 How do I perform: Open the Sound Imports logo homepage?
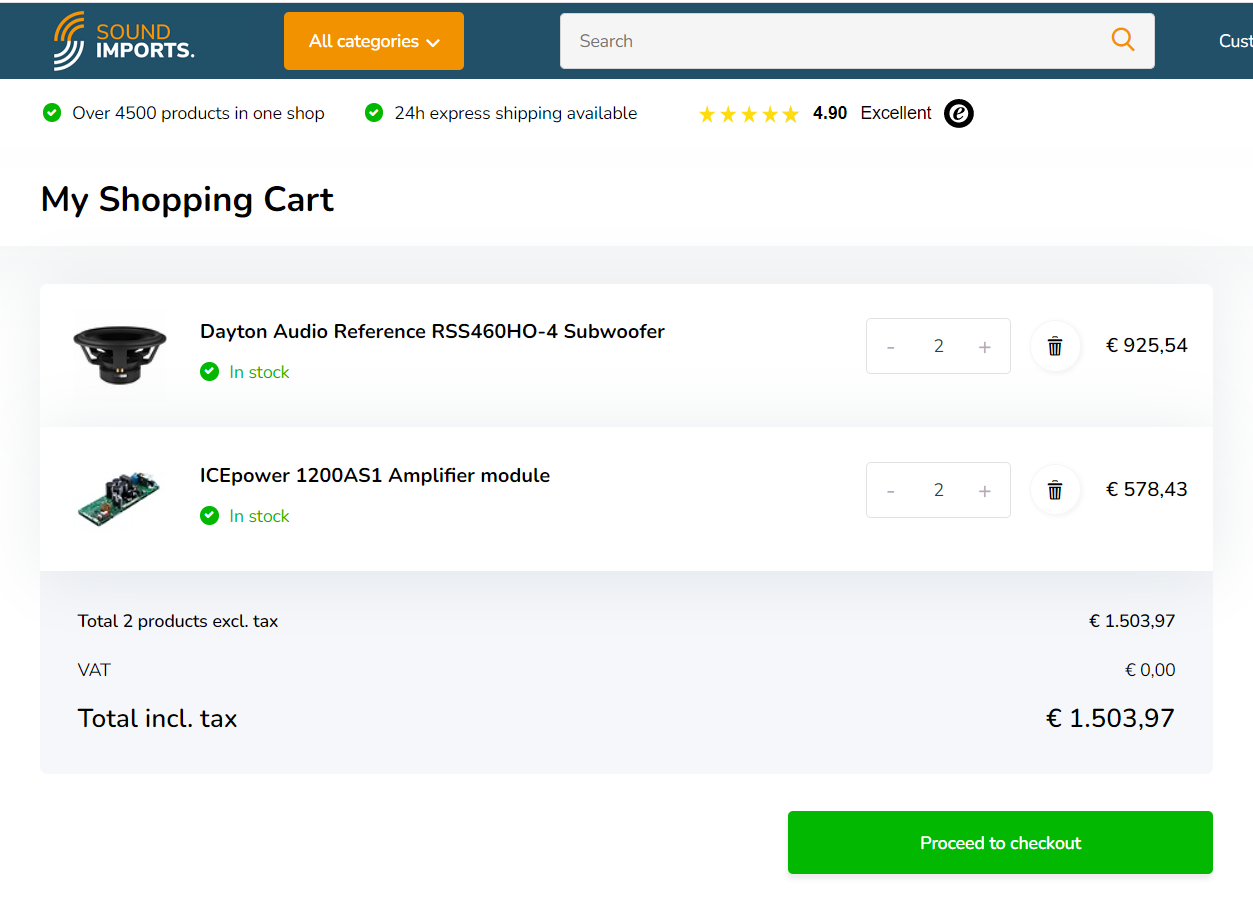click(x=124, y=41)
